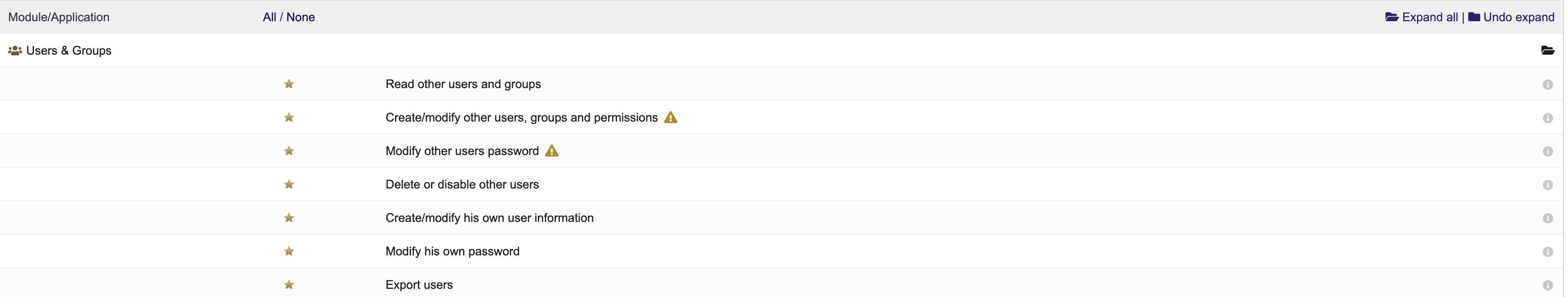
Task: Click the Users & Groups module row
Action: [x=782, y=51]
